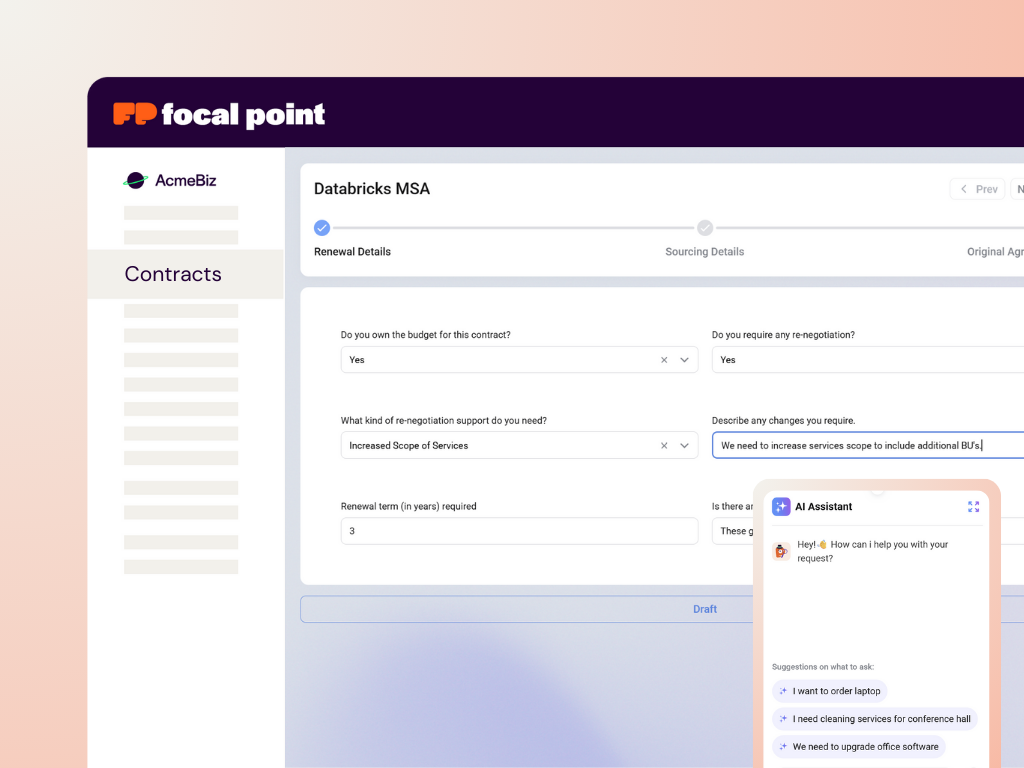Click the assistant bot avatar in chat
The height and width of the screenshot is (768, 1024).
pyautogui.click(x=781, y=551)
